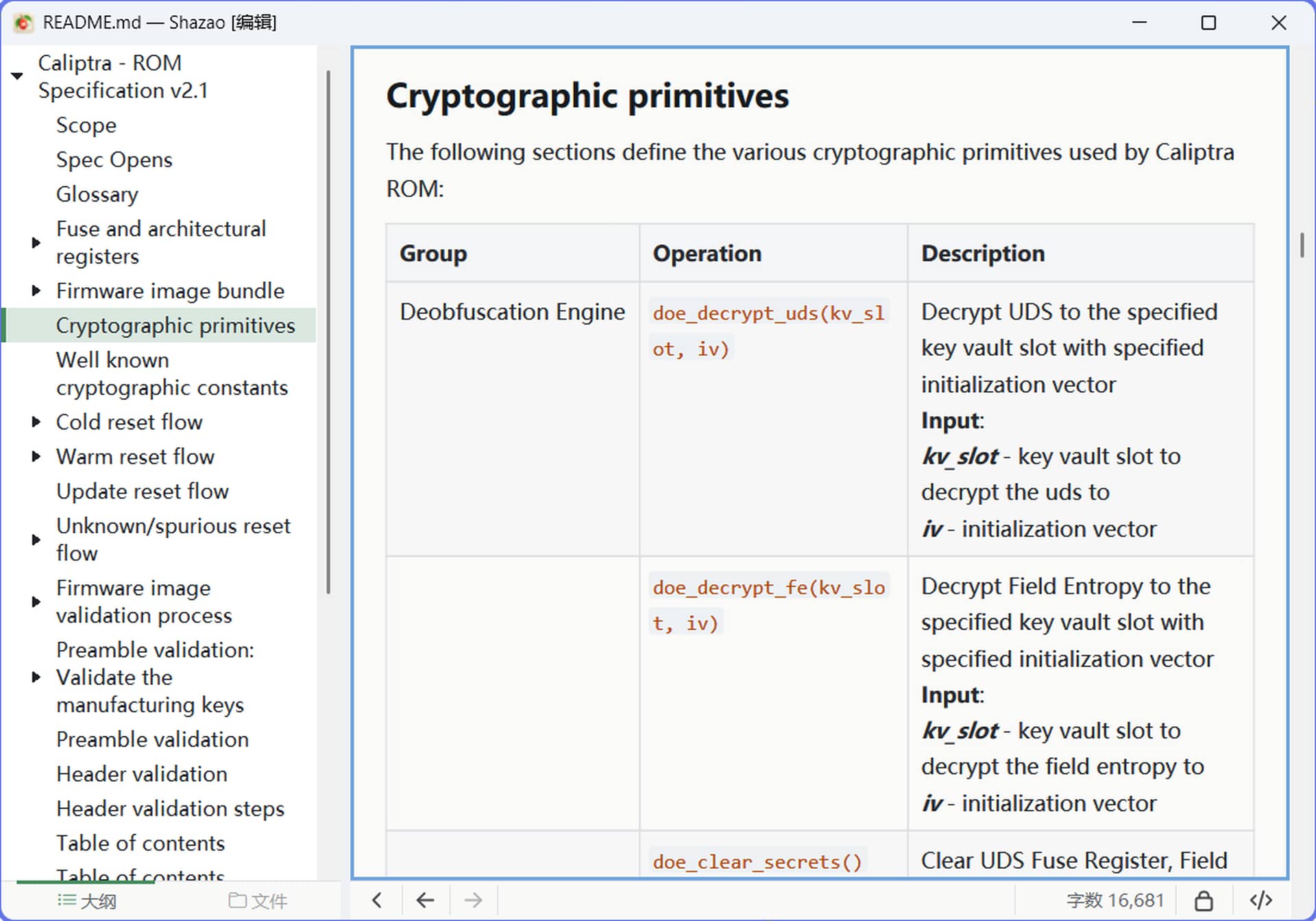Navigate to Glossary in outline
Viewport: 1316px width, 921px height.
coord(97,195)
